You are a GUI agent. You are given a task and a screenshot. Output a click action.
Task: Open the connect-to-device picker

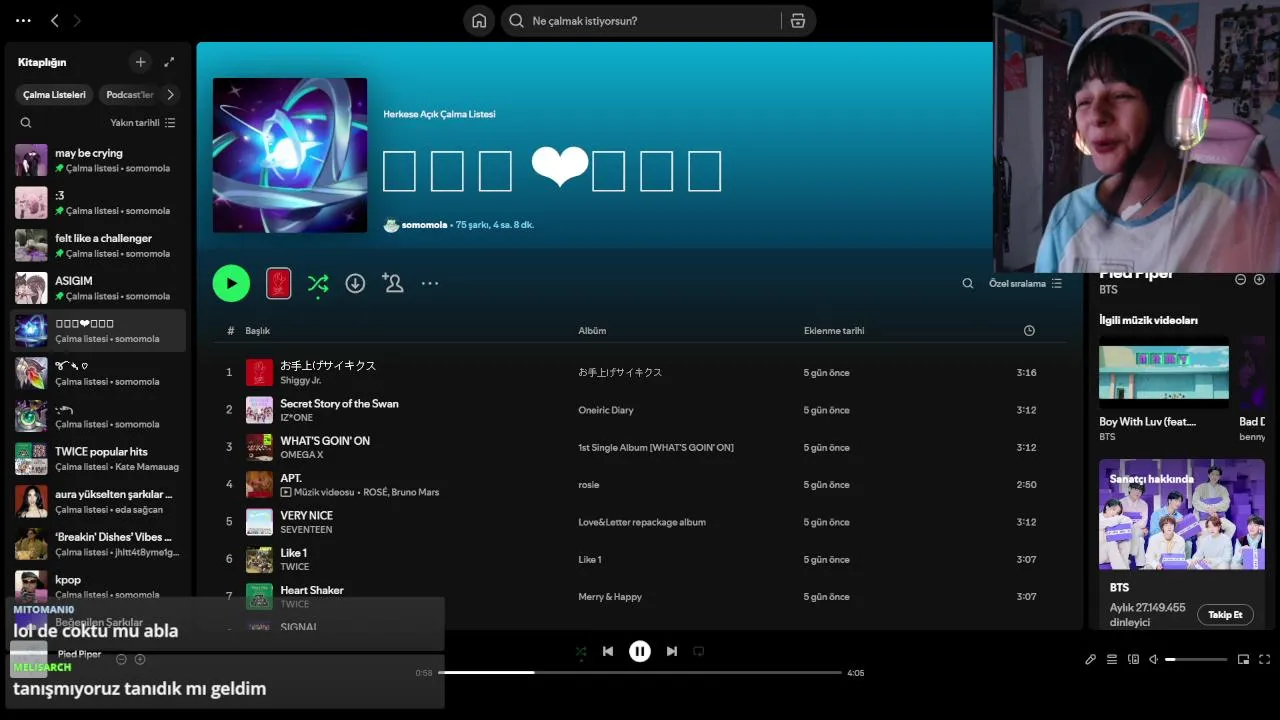1133,659
